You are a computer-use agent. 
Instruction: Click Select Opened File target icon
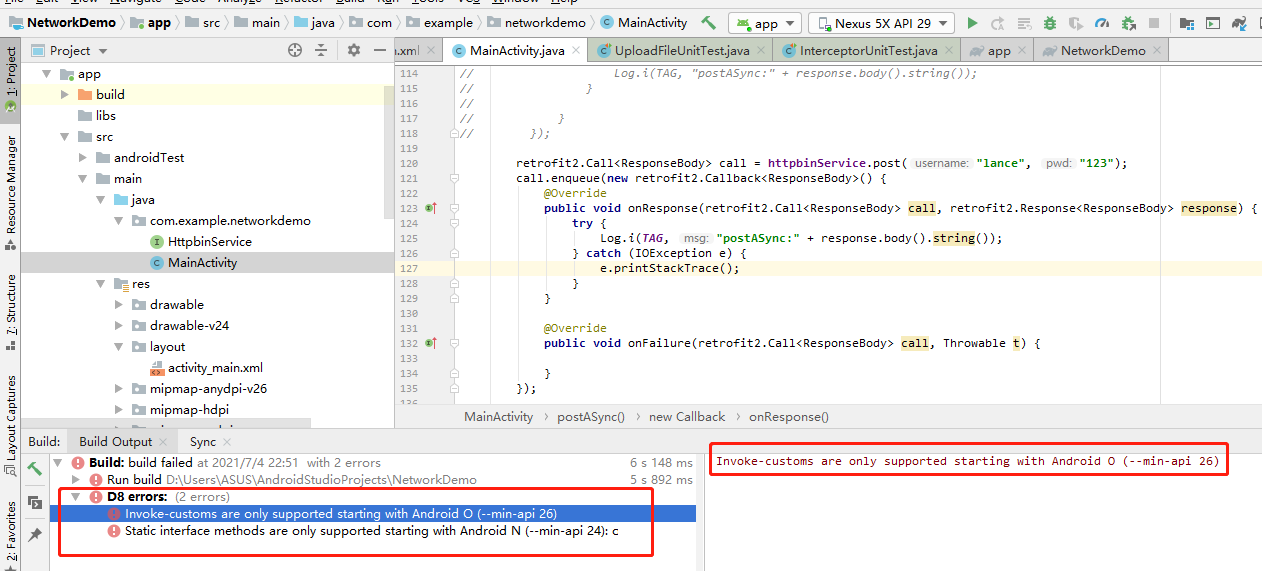pyautogui.click(x=294, y=50)
